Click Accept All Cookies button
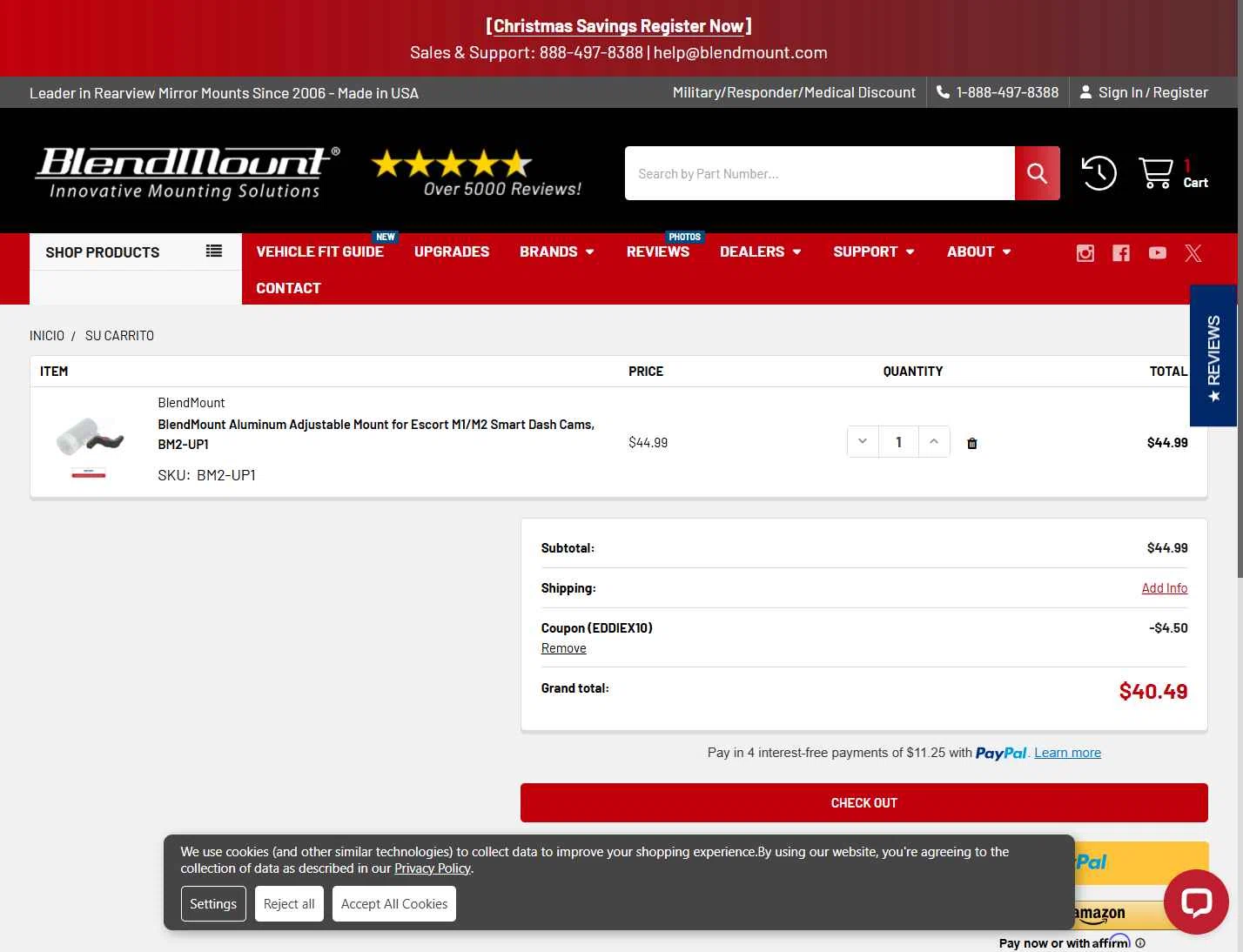Screen dimensions: 1243x952 pos(394,904)
